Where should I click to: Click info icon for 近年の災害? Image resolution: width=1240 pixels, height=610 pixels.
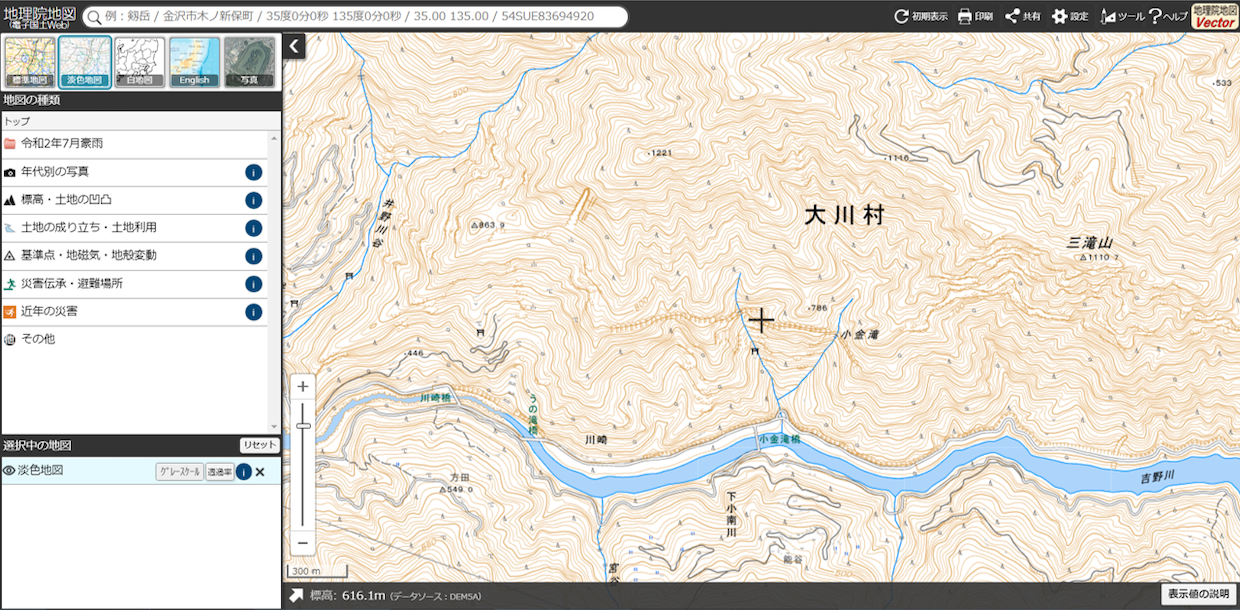pyautogui.click(x=253, y=312)
